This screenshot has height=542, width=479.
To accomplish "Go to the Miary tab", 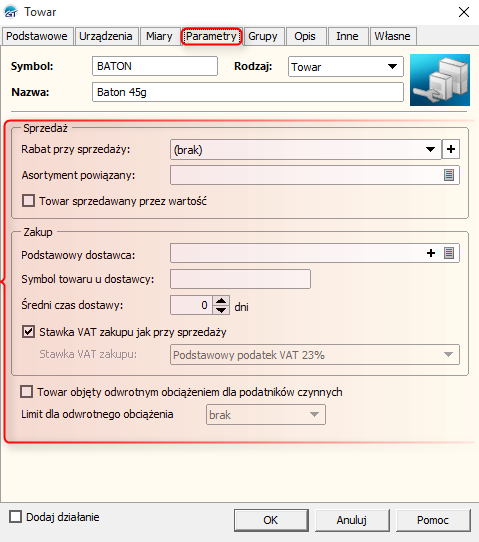I will [159, 36].
